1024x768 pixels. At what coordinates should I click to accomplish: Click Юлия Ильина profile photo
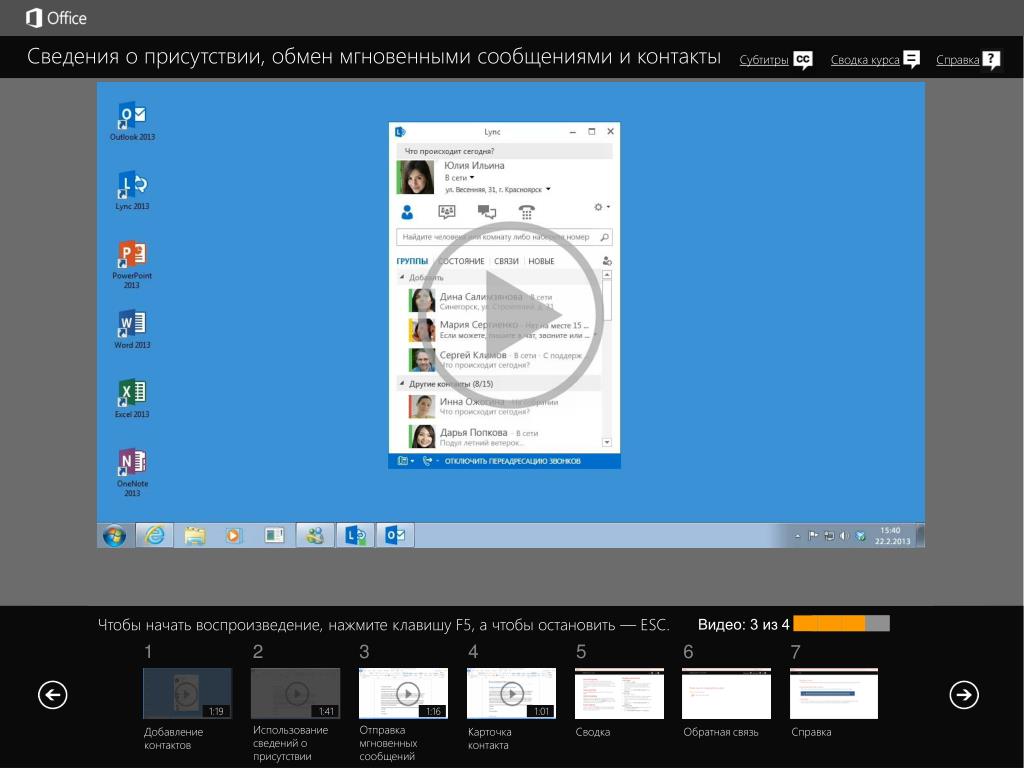pyautogui.click(x=415, y=177)
